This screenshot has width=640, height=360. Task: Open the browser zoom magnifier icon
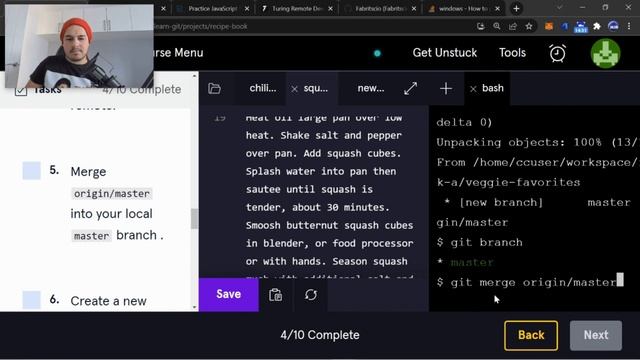(497, 27)
